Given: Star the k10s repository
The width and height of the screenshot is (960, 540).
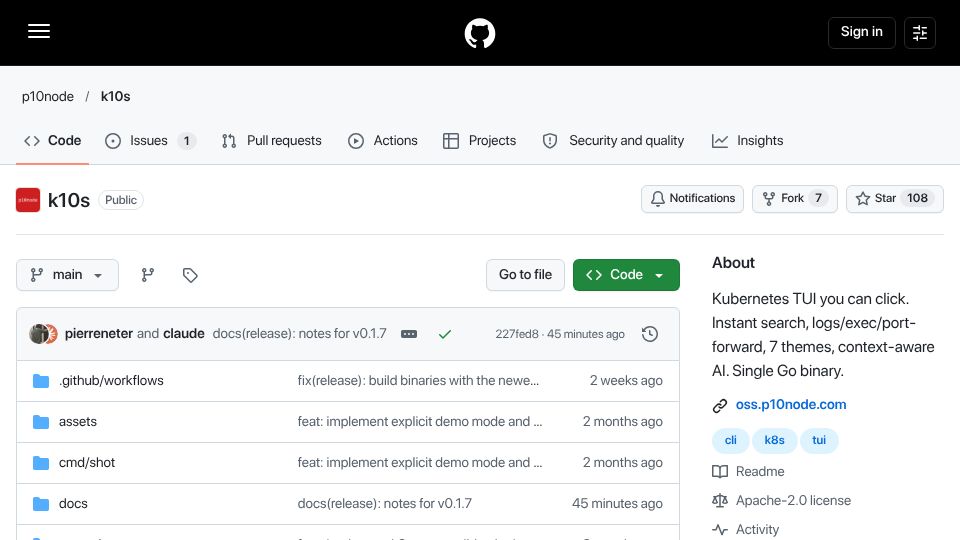Looking at the screenshot, I should [894, 198].
